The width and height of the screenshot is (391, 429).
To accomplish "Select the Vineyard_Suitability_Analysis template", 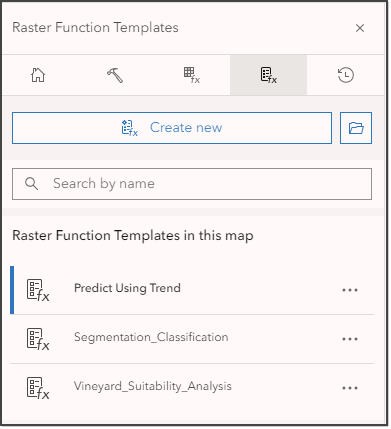I will click(x=192, y=388).
